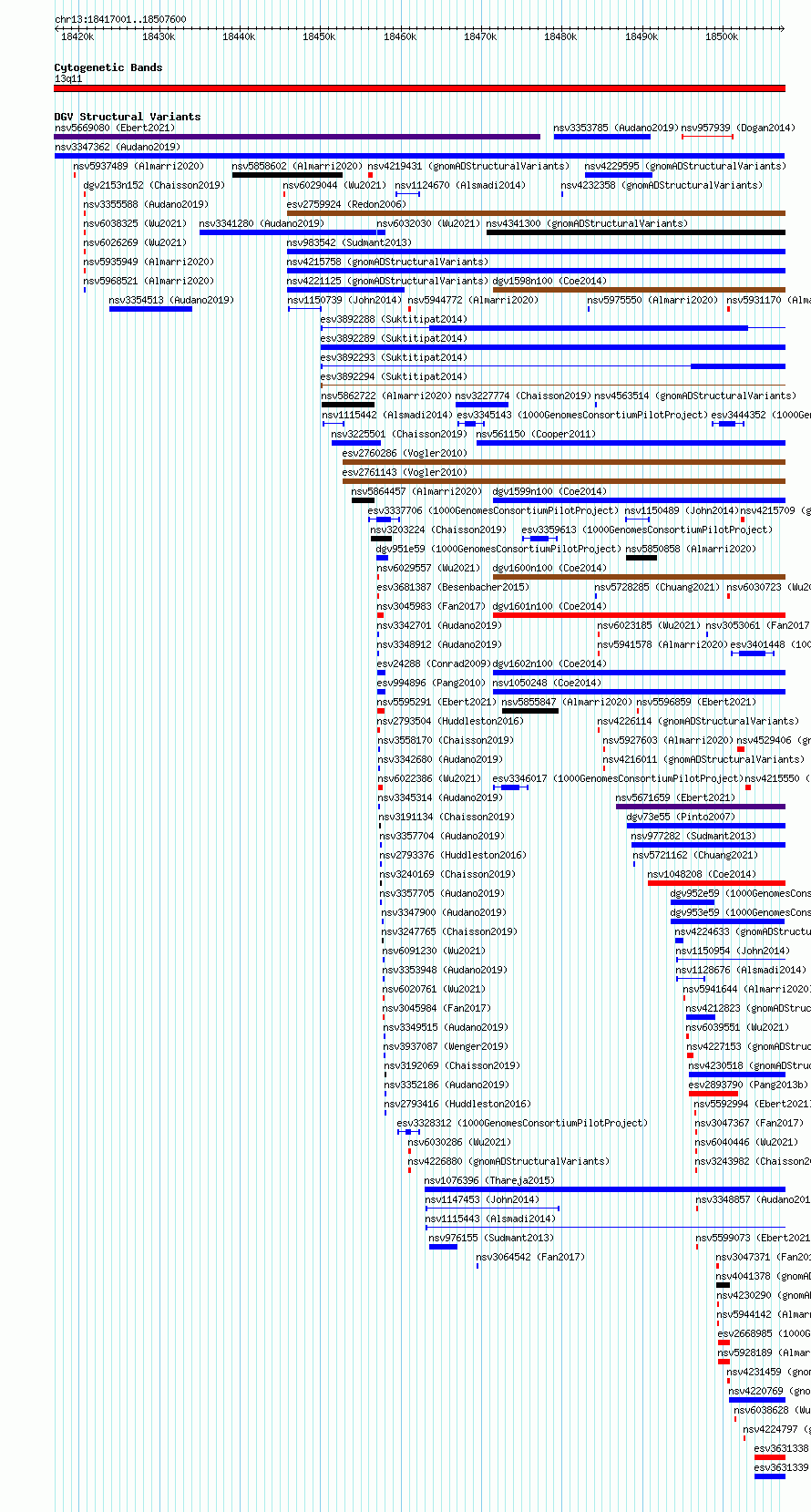The image size is (811, 1512).
Task: Select esv3345143 (1000GenomesConsortiumPilotProject) label
Action: tap(581, 415)
